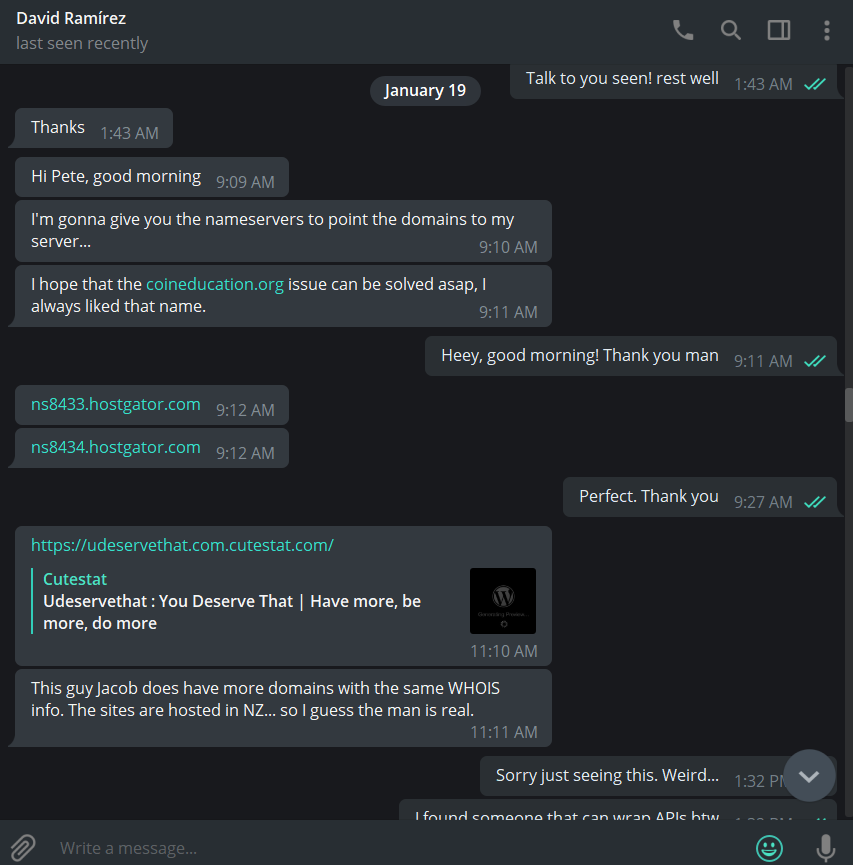Click the read checkmarks on 'Perfect. Thank you'

(x=814, y=502)
